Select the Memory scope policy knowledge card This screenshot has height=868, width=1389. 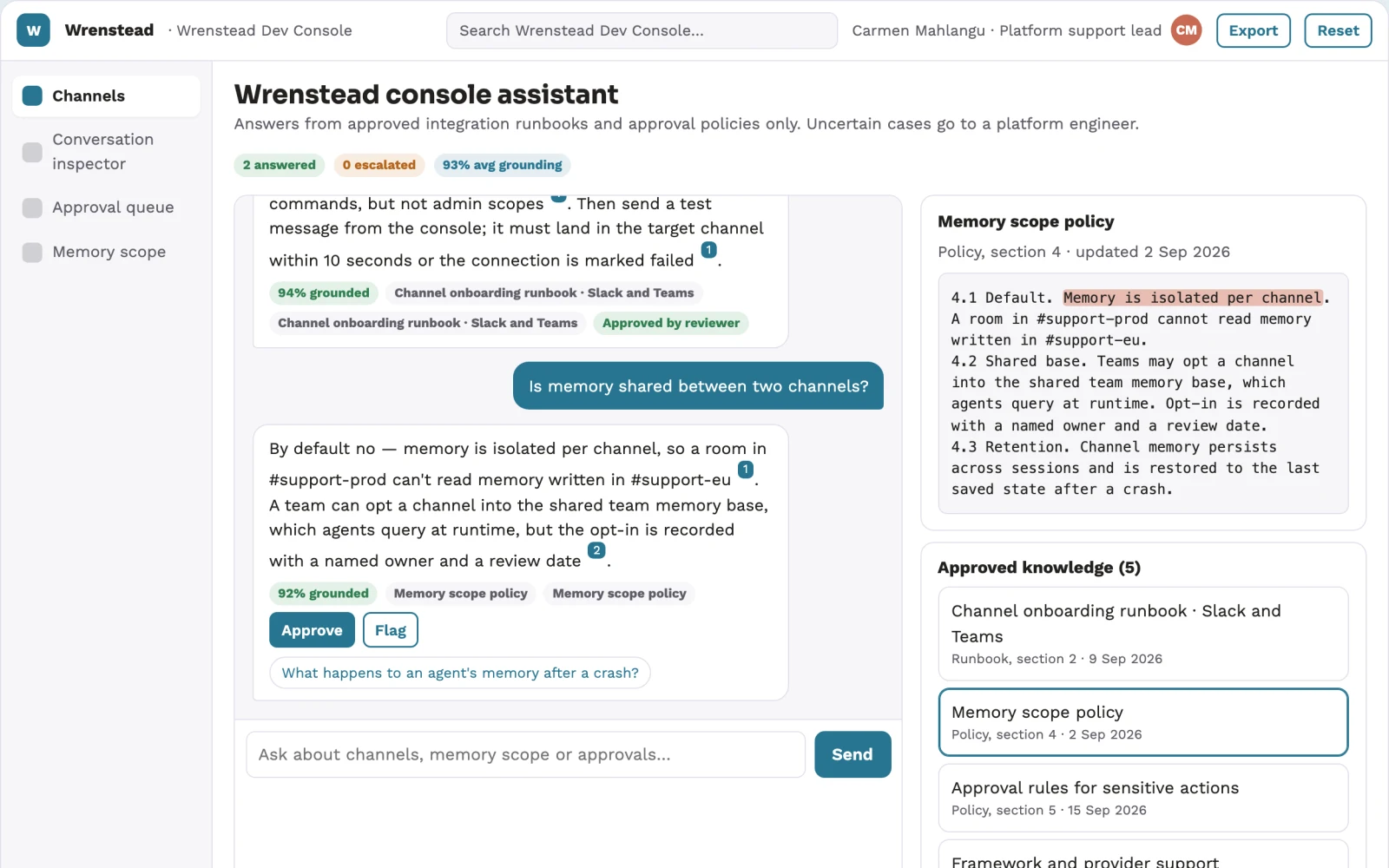tap(1143, 722)
